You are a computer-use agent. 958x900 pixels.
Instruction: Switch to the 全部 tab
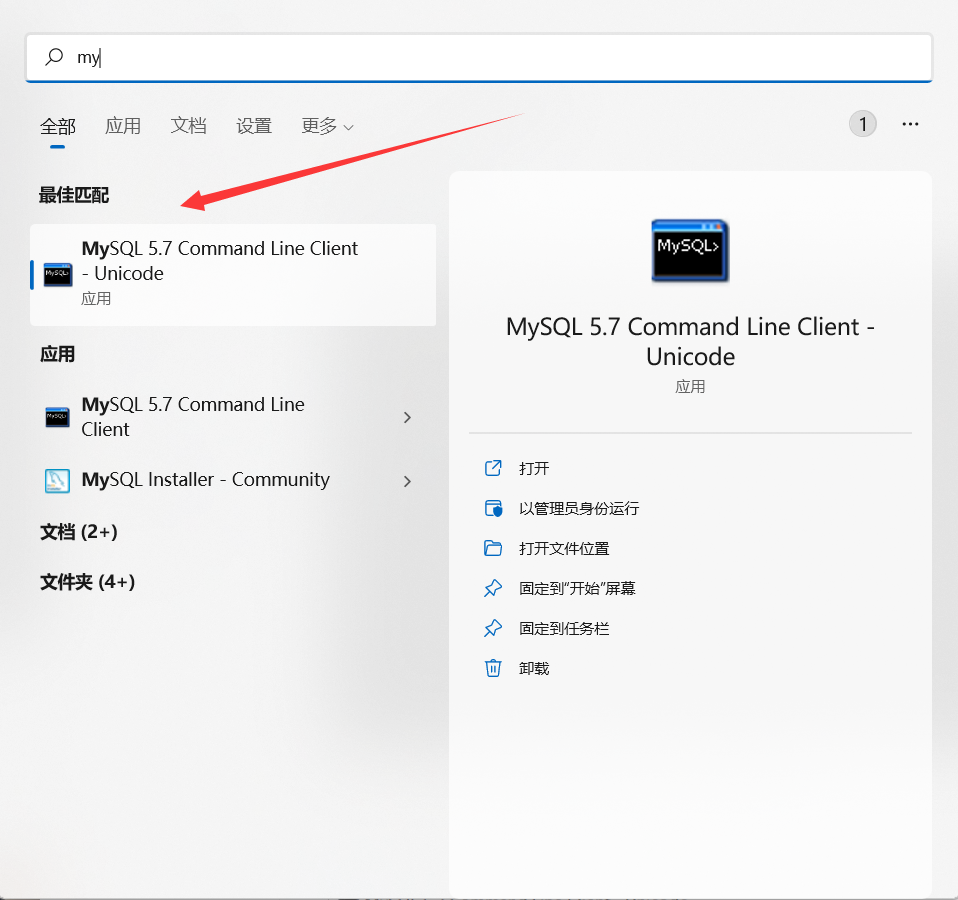[57, 126]
